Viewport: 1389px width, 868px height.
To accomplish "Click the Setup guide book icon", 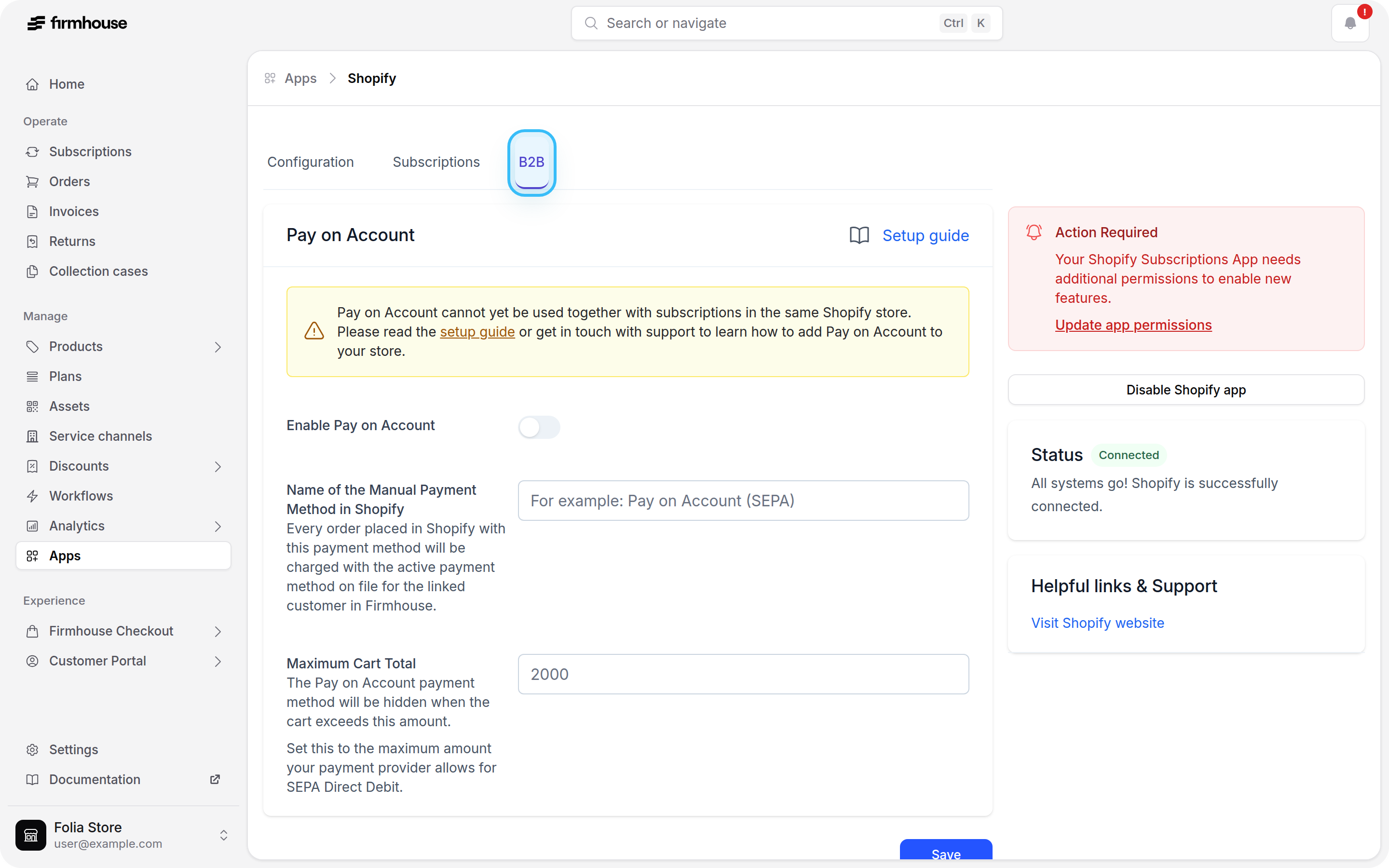I will 859,235.
